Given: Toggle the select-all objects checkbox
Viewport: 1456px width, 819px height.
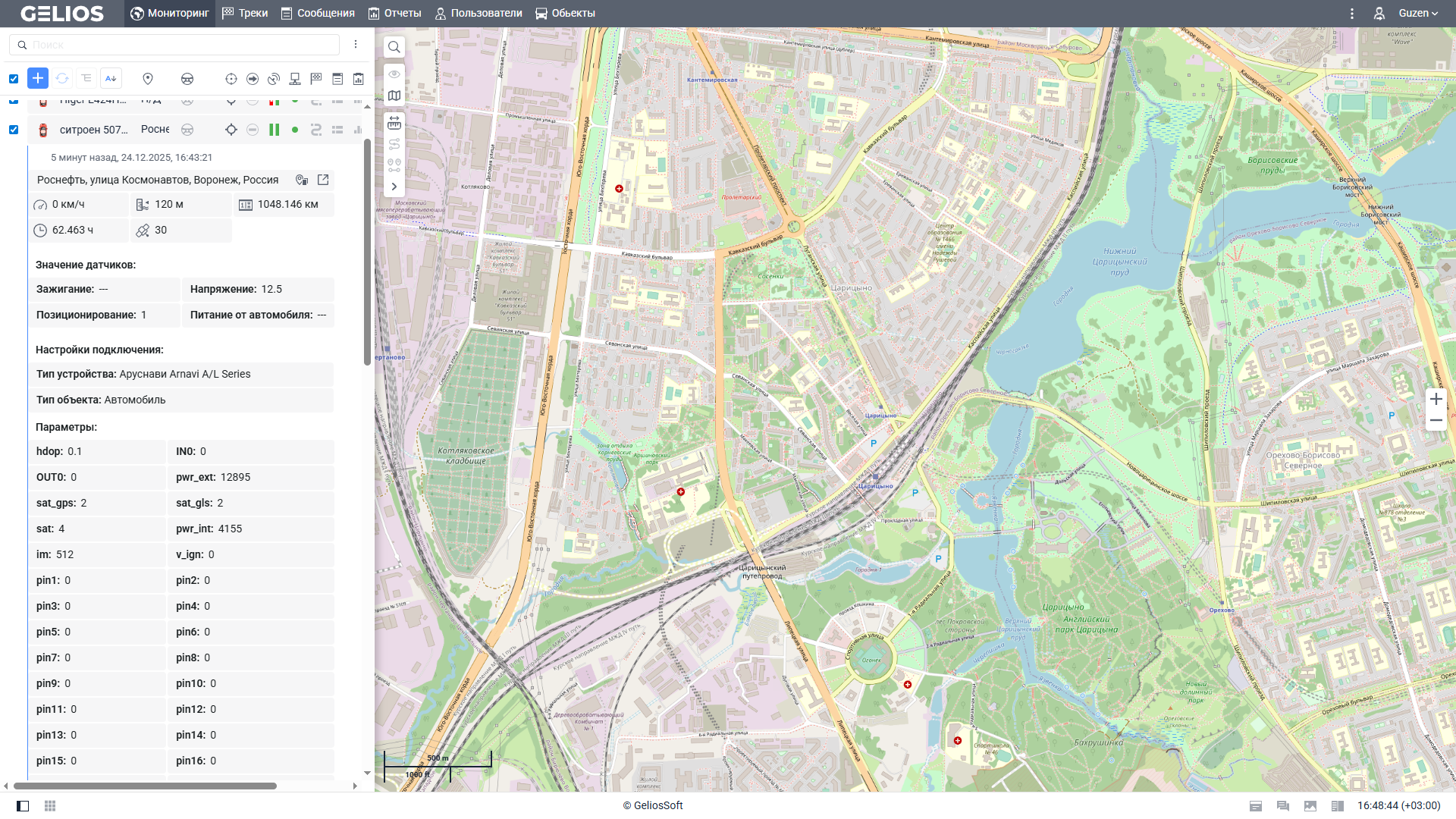Looking at the screenshot, I should pyautogui.click(x=14, y=79).
